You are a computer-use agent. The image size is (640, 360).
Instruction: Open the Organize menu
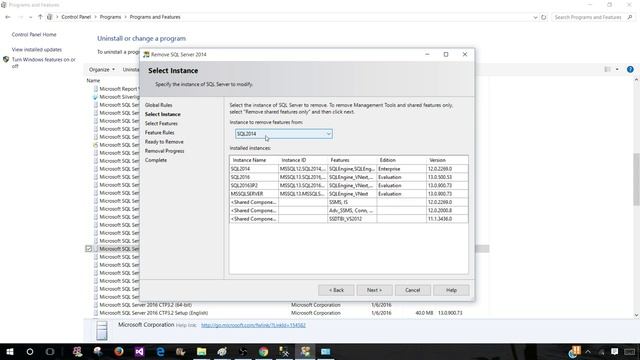tap(102, 69)
